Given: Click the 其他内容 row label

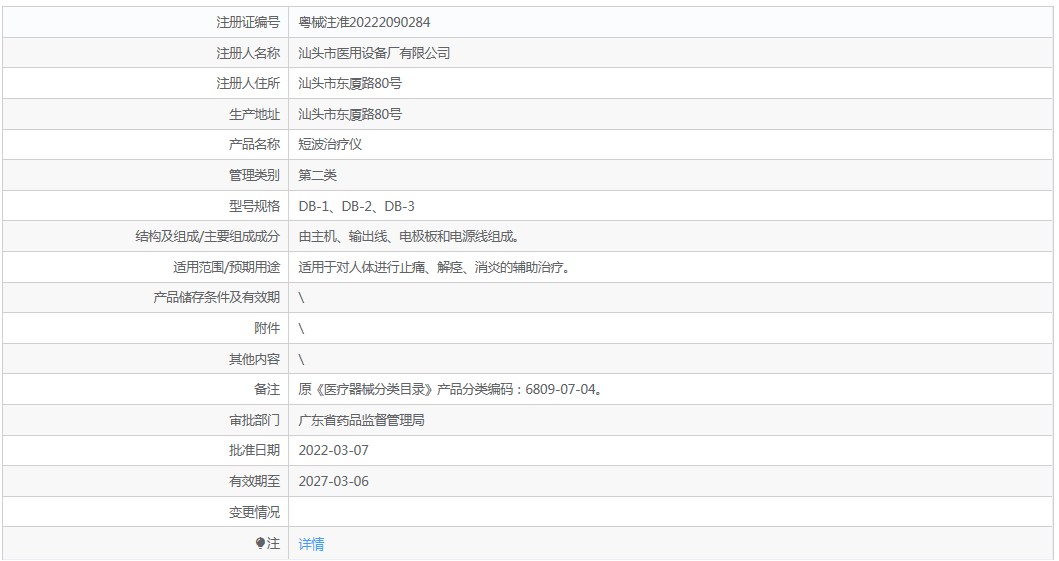Looking at the screenshot, I should pyautogui.click(x=254, y=359).
